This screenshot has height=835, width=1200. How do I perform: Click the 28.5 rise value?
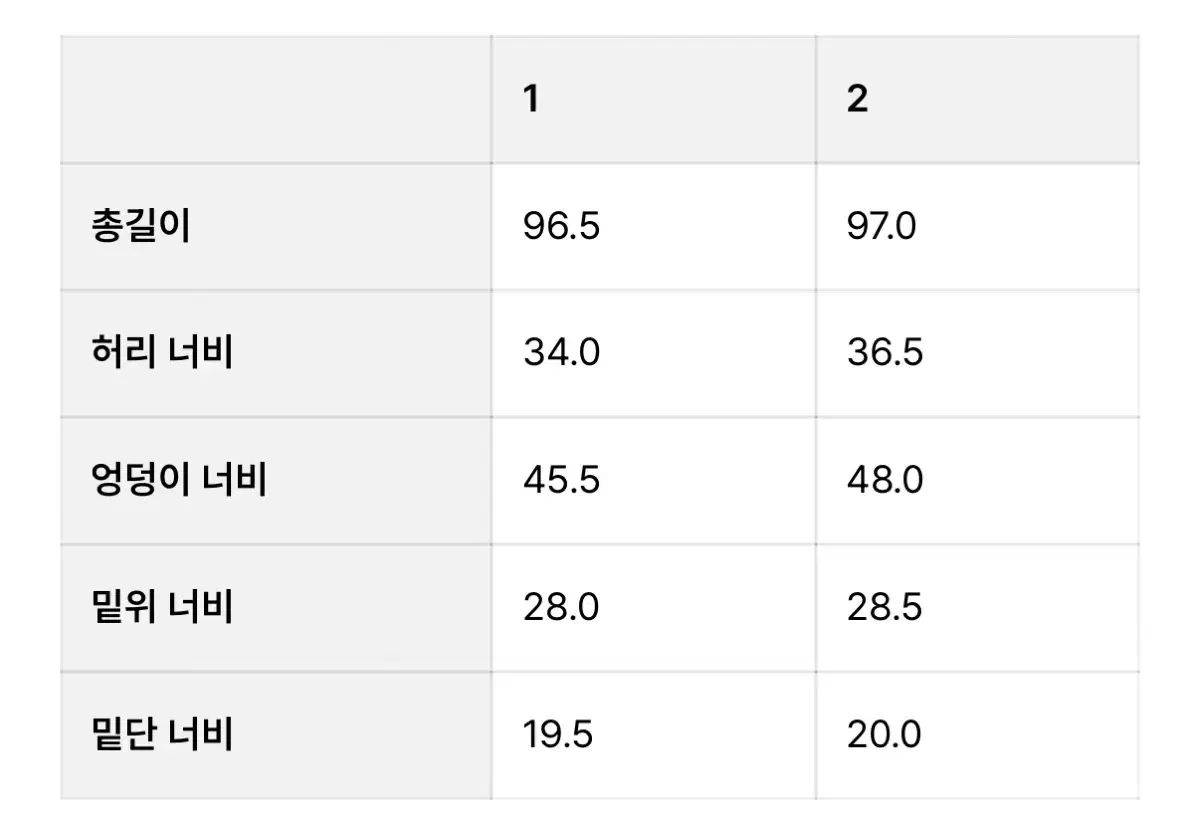coord(884,607)
